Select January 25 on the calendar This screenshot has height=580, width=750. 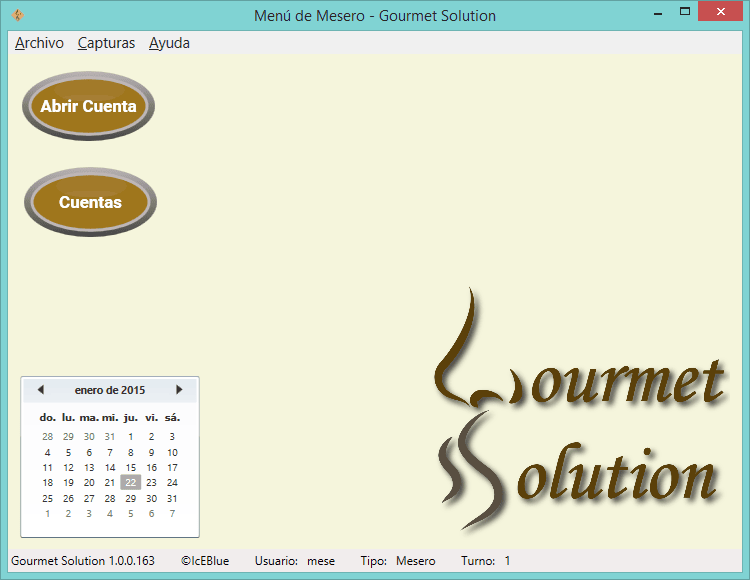click(x=47, y=498)
